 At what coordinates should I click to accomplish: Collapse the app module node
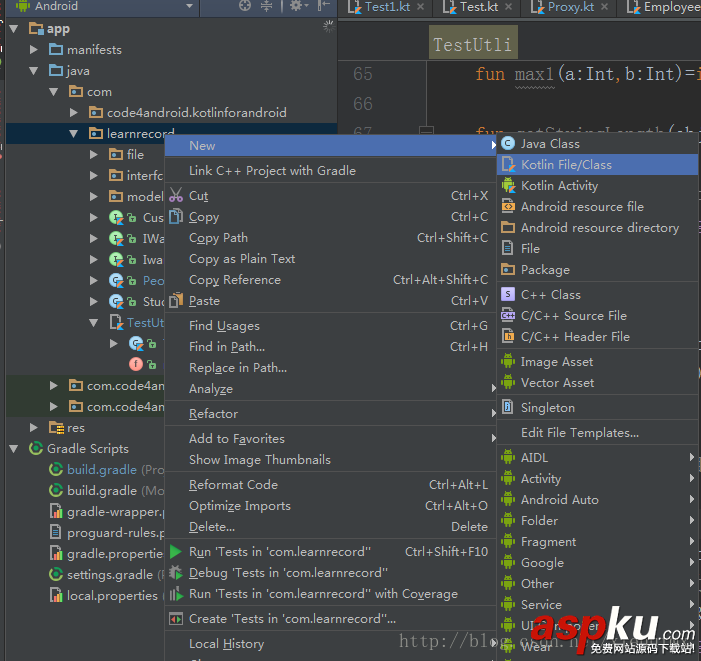tap(14, 29)
